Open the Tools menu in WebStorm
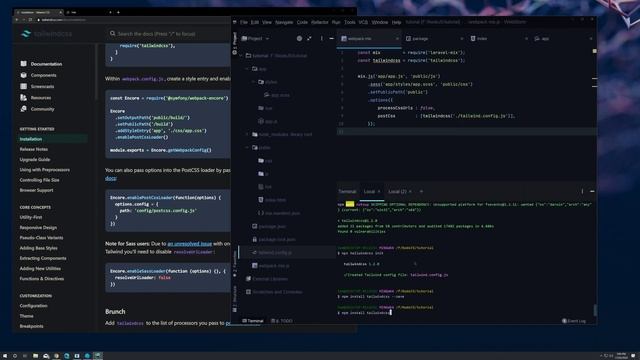 (350, 22)
